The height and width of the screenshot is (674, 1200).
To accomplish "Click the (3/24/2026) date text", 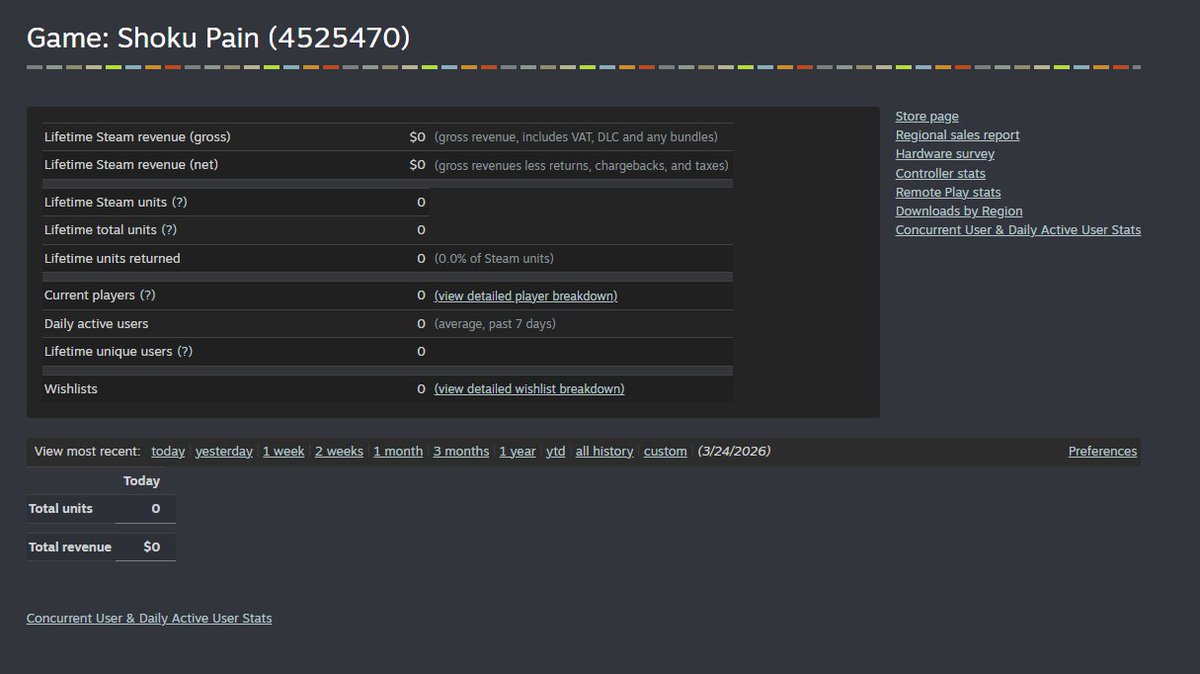I will tap(734, 451).
